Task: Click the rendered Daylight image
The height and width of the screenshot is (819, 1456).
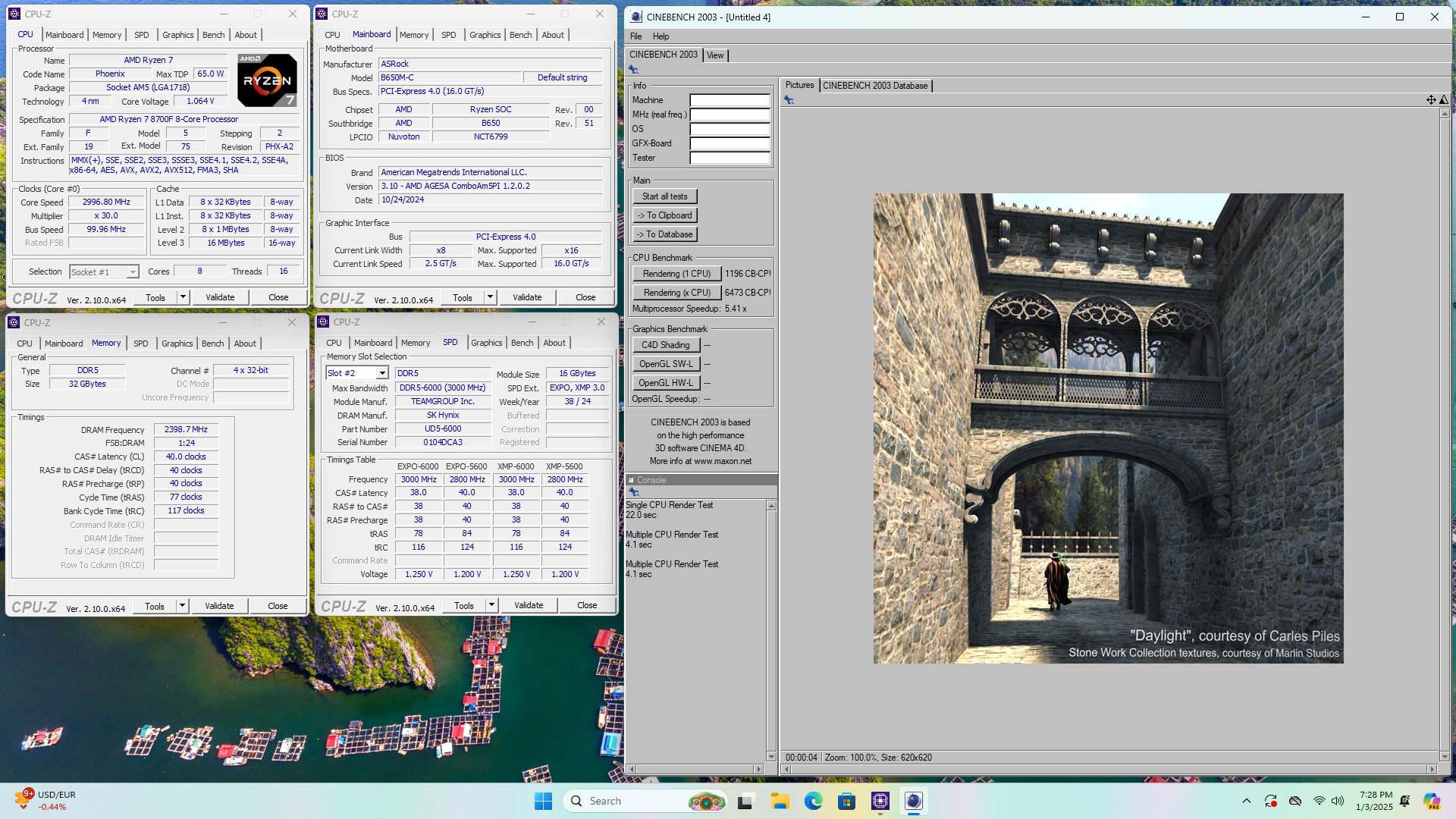Action: [x=1108, y=428]
